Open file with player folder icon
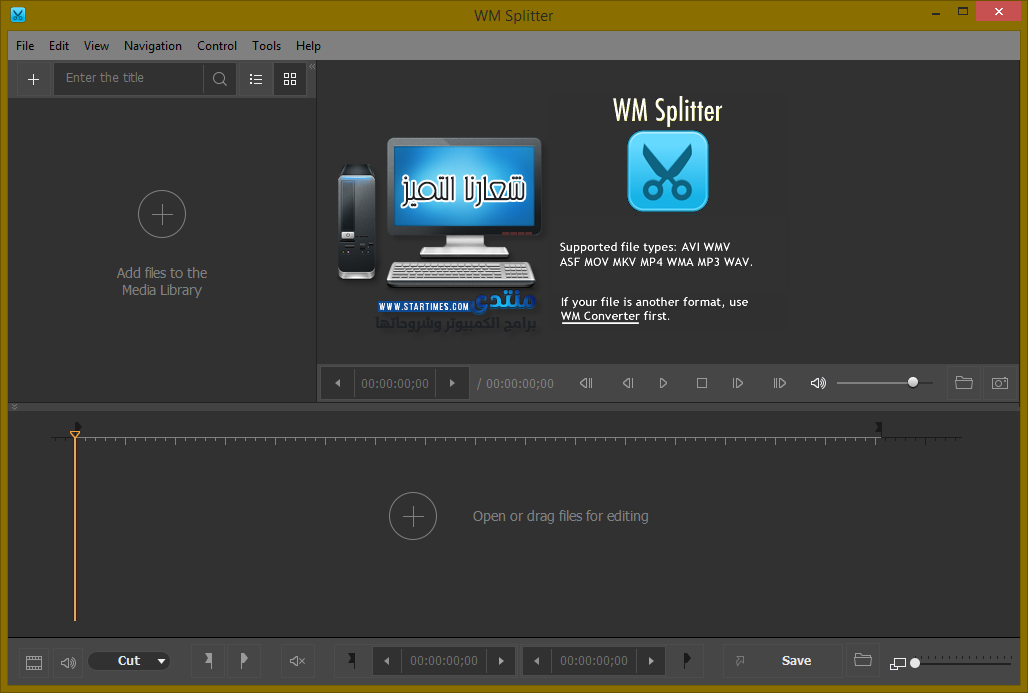The width and height of the screenshot is (1028, 693). click(x=964, y=383)
